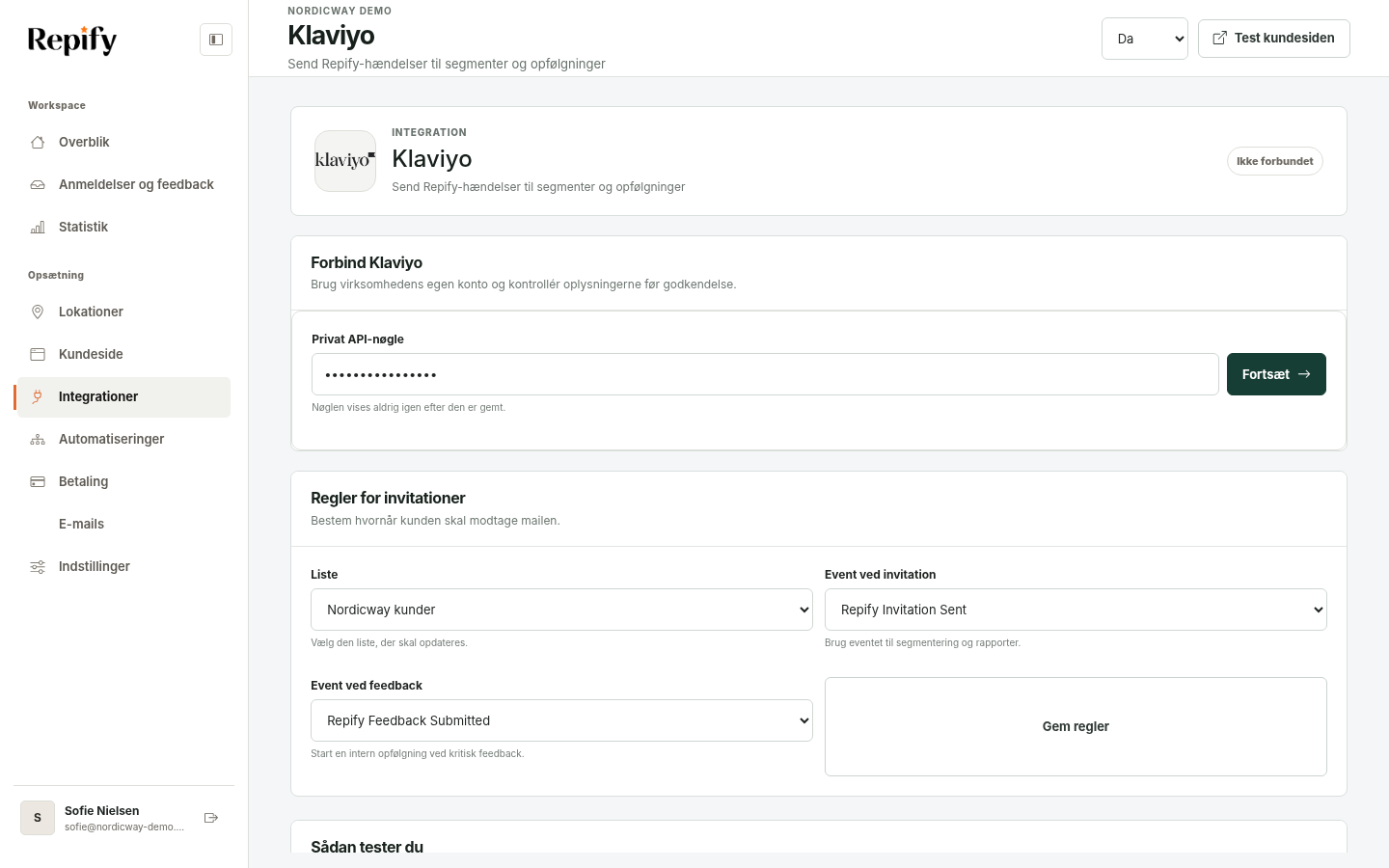Go to Anmeldelser og feedback
The width and height of the screenshot is (1389, 868).
(x=123, y=184)
